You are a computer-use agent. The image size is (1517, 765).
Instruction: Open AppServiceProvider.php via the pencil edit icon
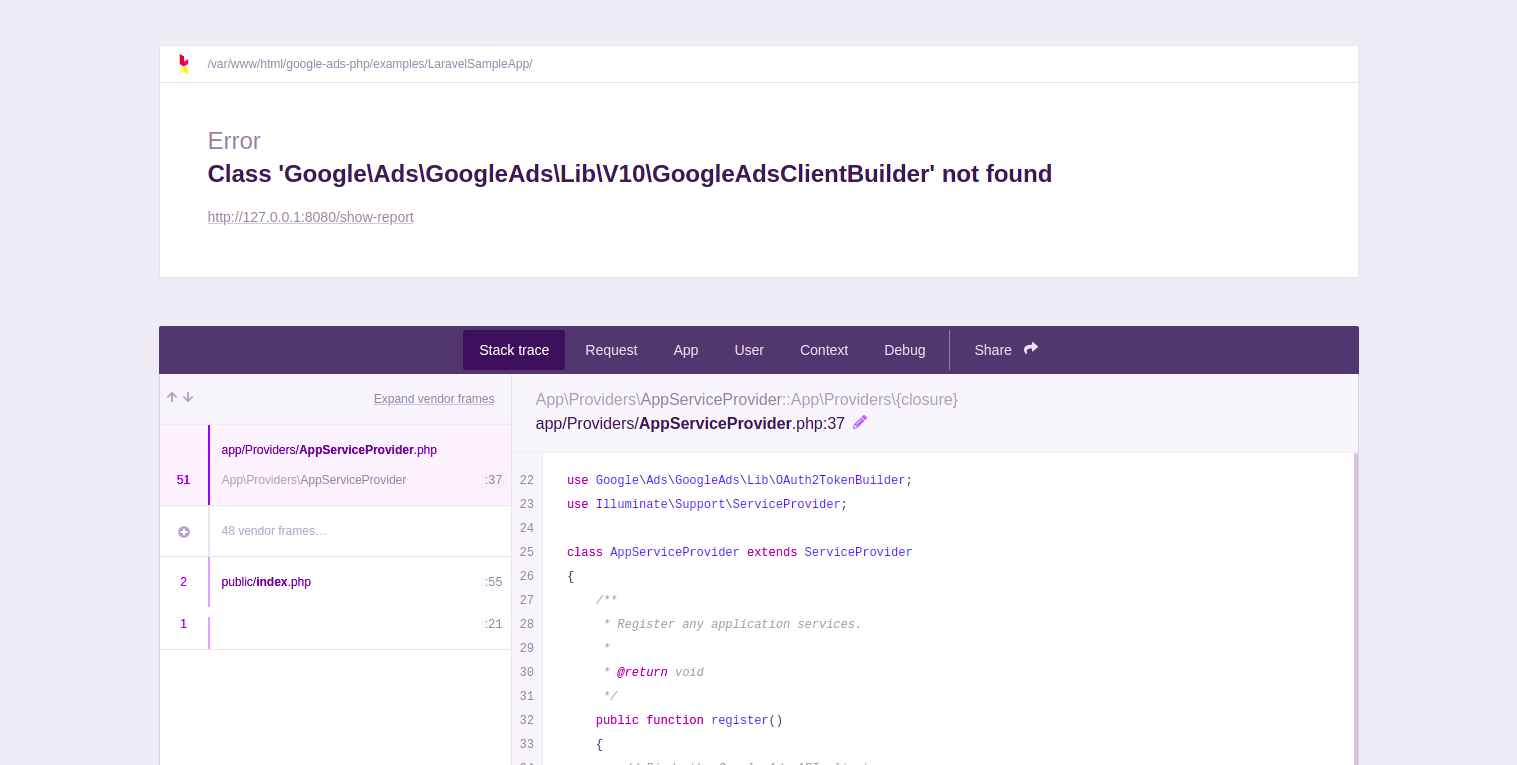click(x=858, y=422)
